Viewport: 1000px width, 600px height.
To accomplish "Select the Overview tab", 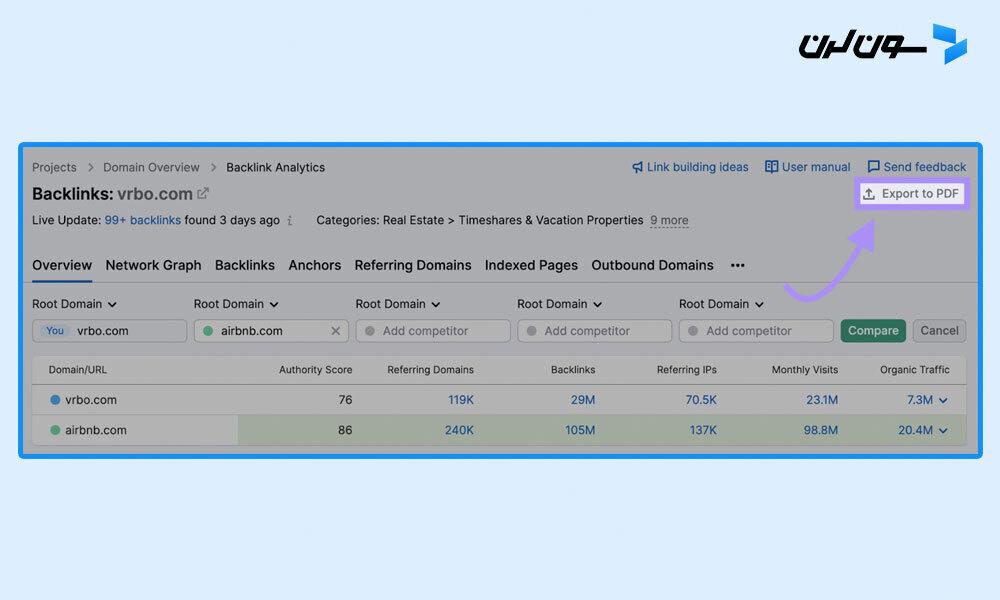I will point(62,265).
